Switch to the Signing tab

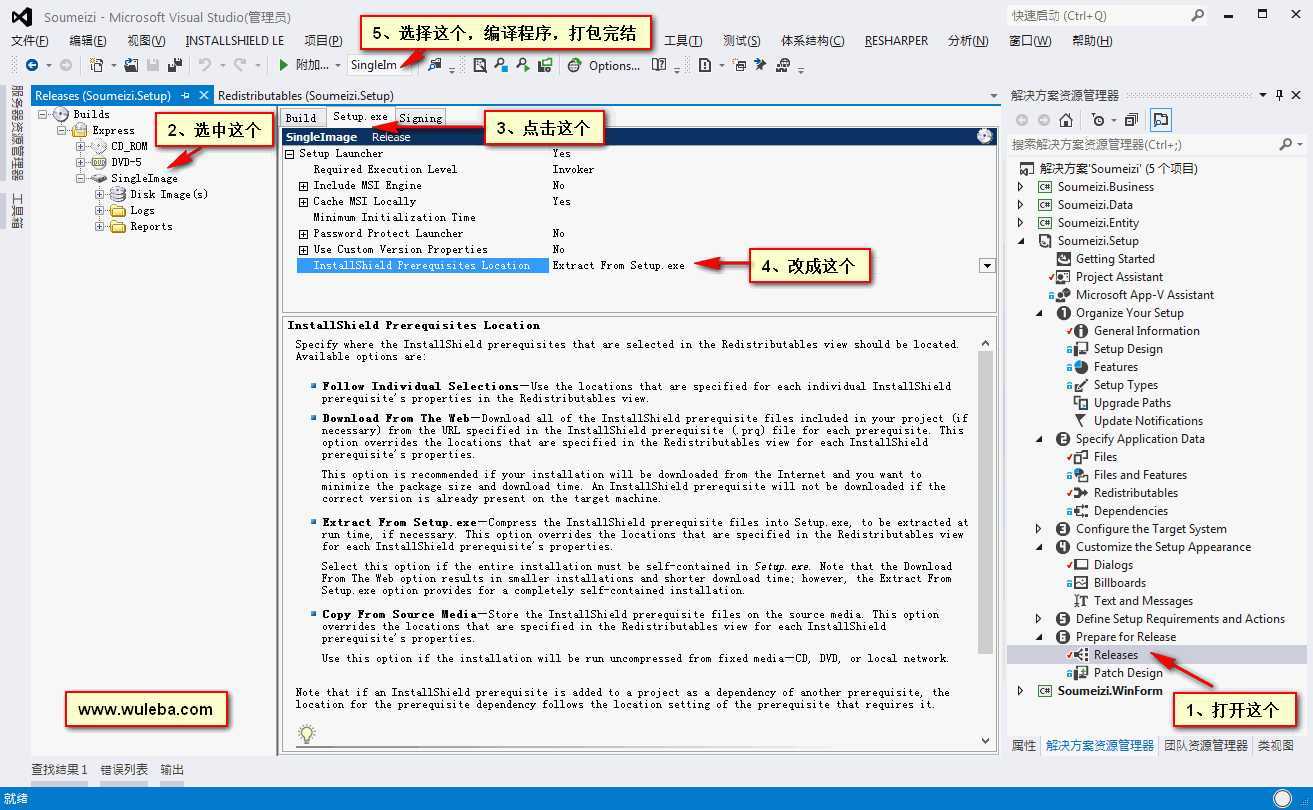[x=420, y=118]
